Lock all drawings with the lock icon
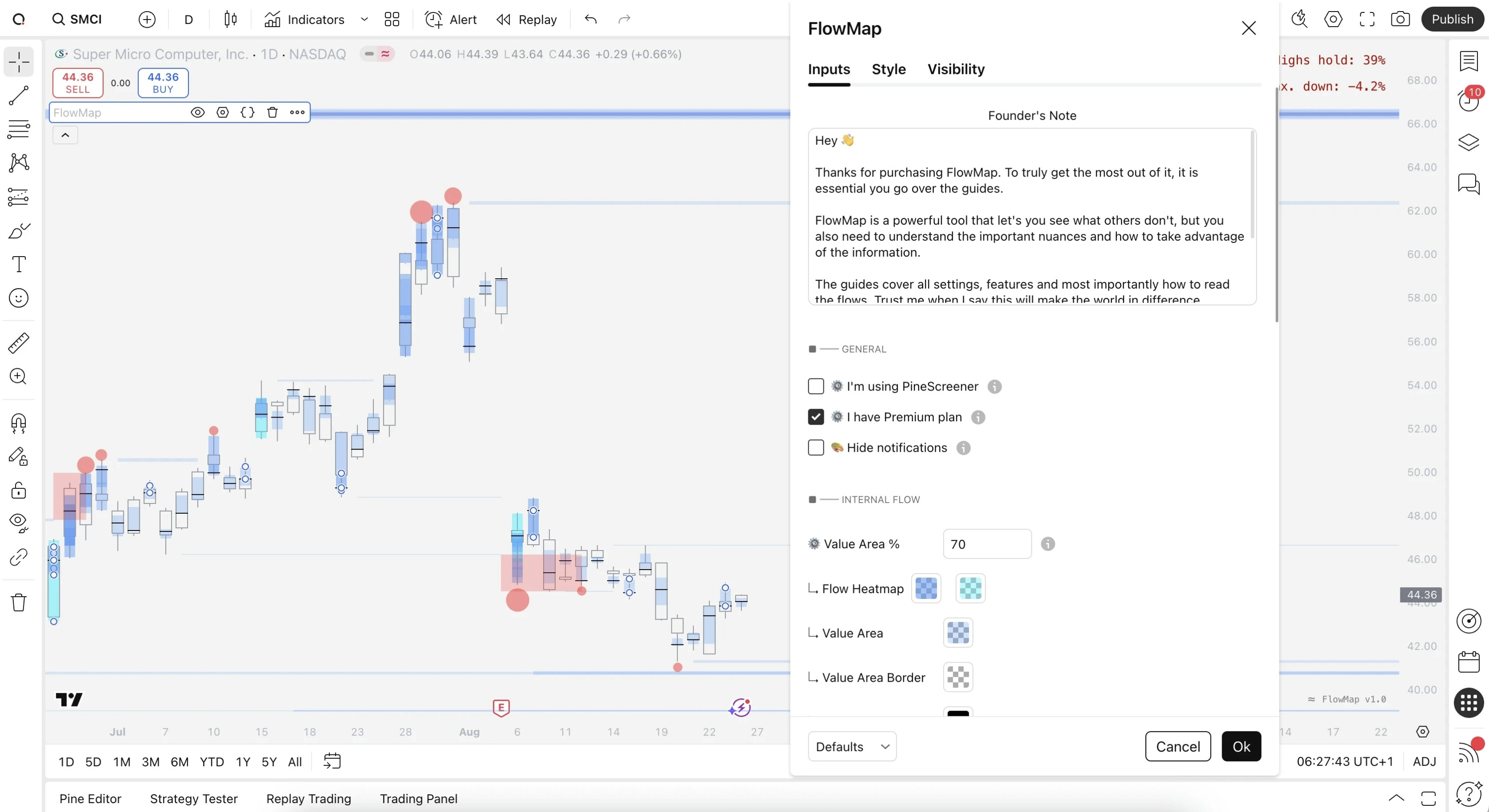The image size is (1489, 812). [x=19, y=491]
